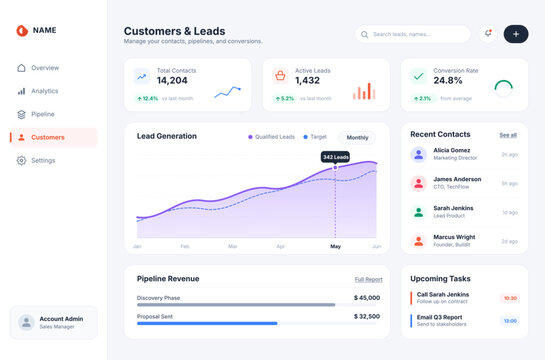The image size is (545, 360).
Task: Click the dark plus add button
Action: click(516, 34)
